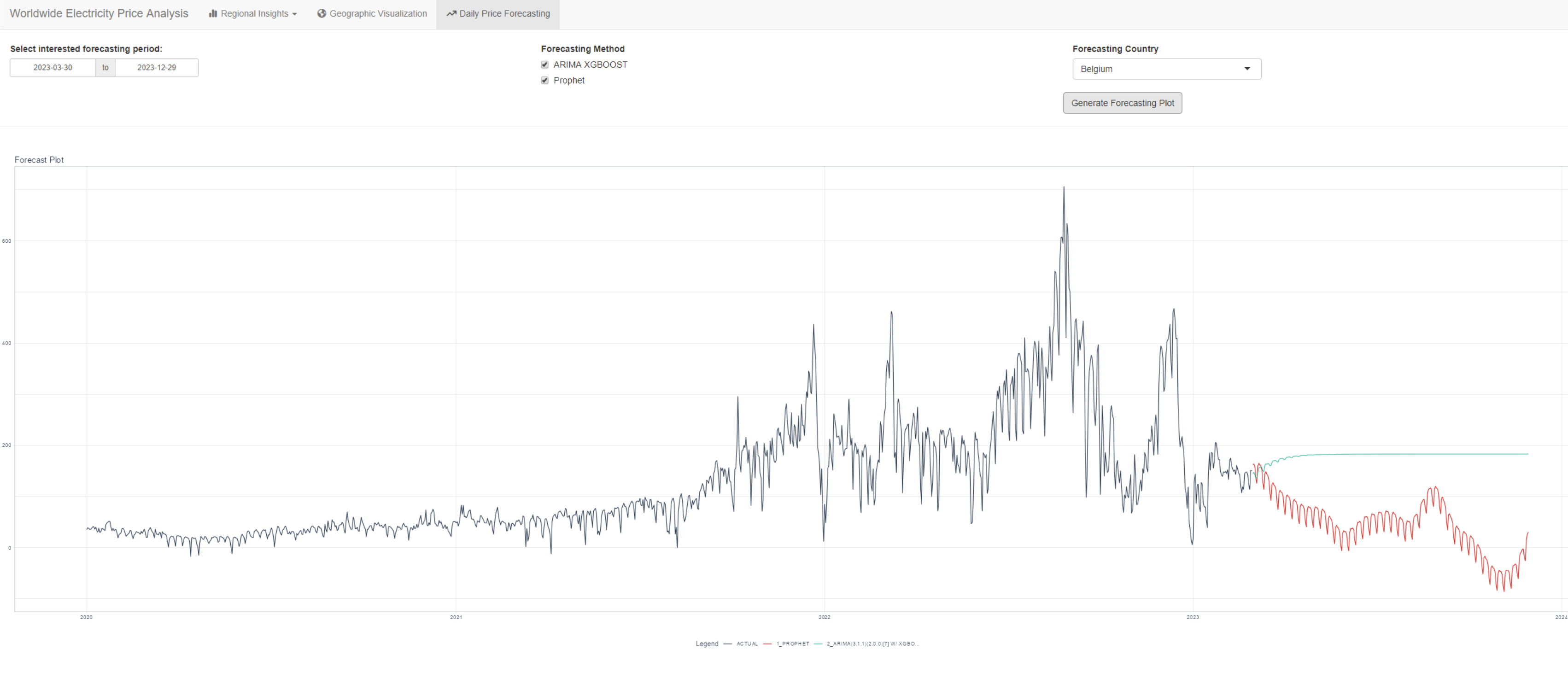Click the dark ACTUAL line marker in legend
Viewport: 1568px width, 679px height.
(727, 644)
